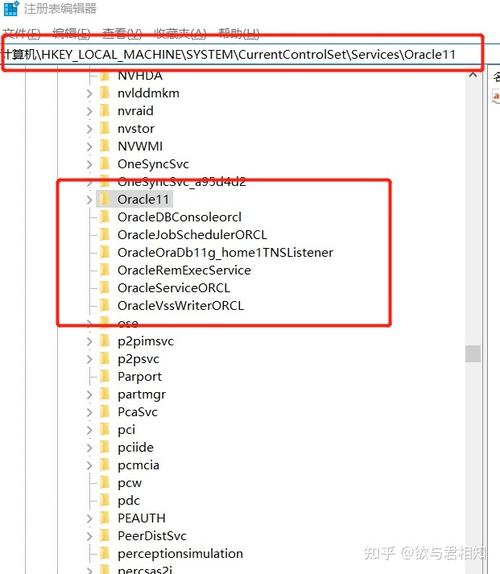The width and height of the screenshot is (500, 574).
Task: Click the pcw folder icon
Action: coord(105,483)
